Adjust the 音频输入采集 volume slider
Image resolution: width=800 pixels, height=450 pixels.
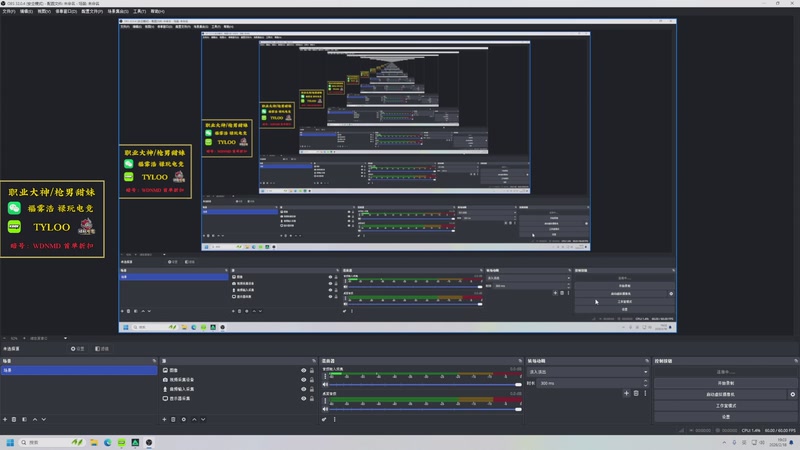coord(425,385)
